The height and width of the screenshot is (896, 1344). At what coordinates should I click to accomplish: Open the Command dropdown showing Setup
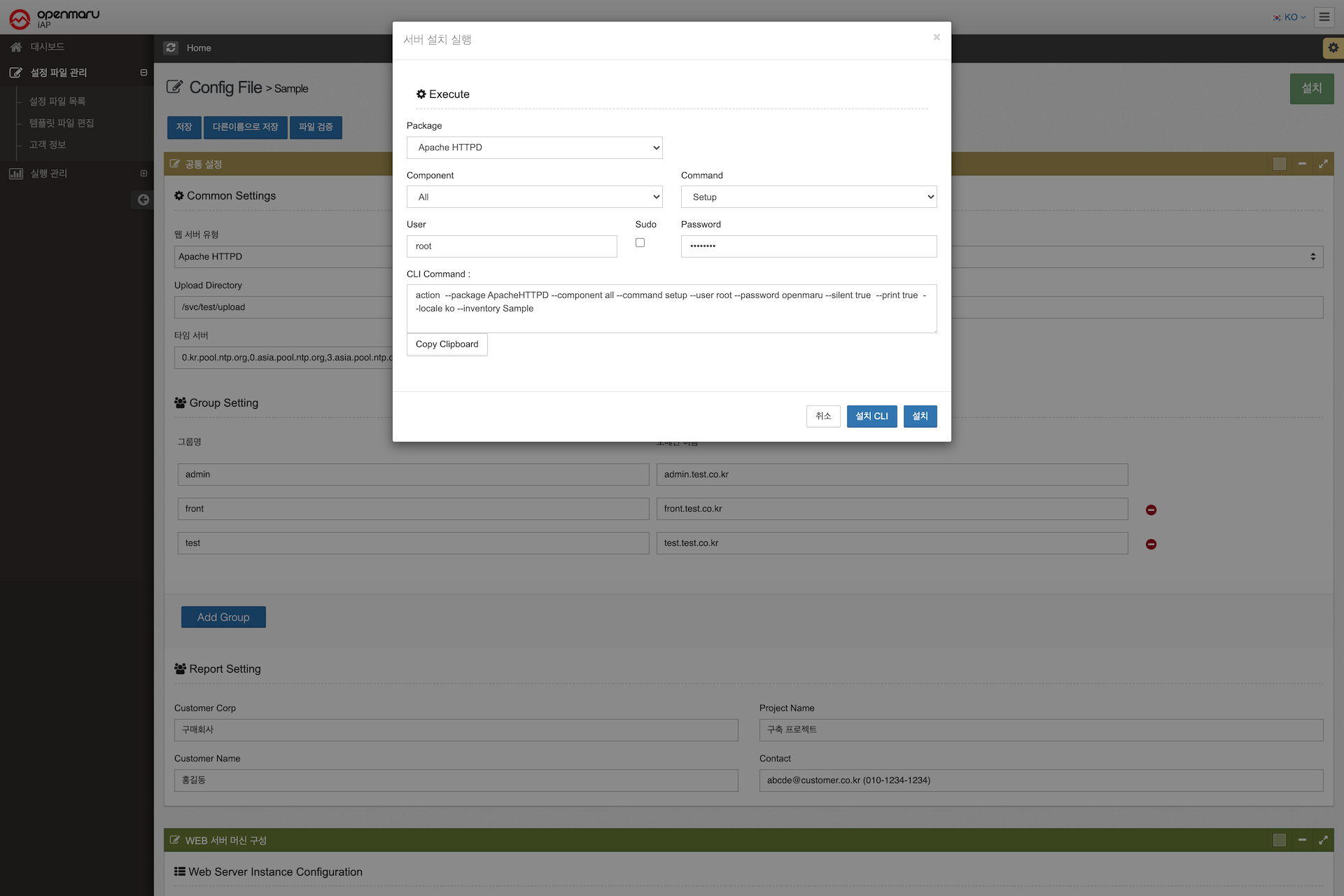(x=808, y=197)
